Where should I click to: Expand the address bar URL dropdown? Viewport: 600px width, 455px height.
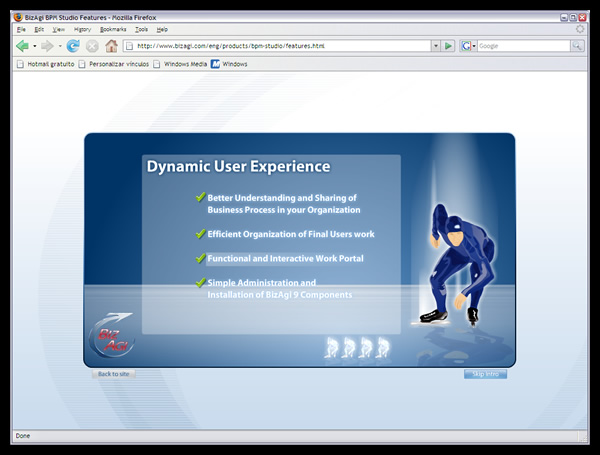click(435, 46)
